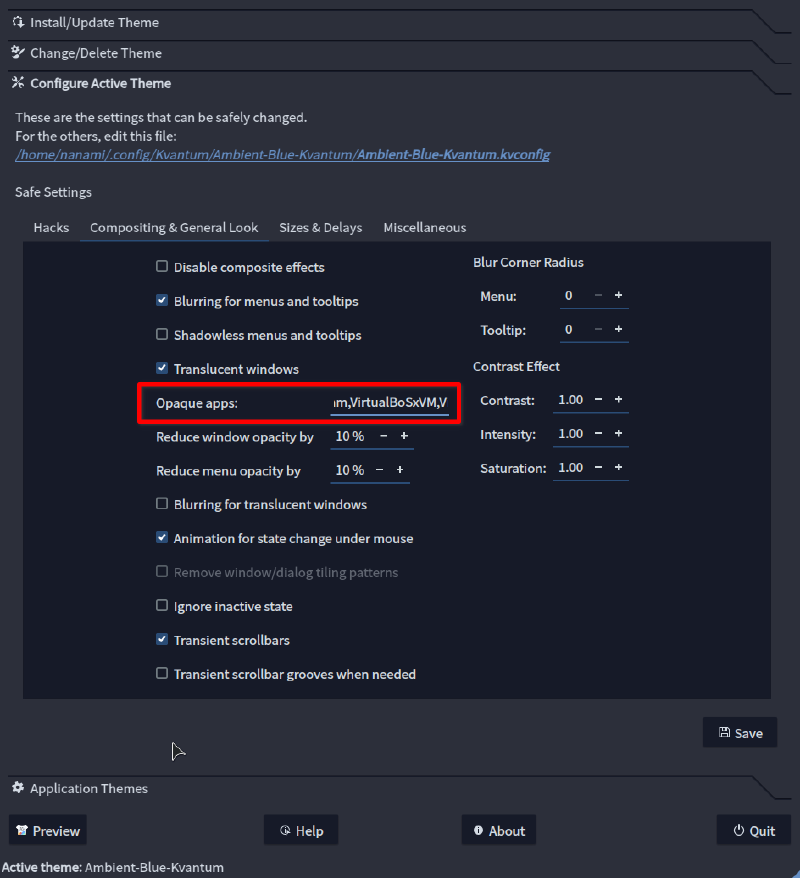Decrease the window opacity reduction value
The height and width of the screenshot is (878, 800).
[384, 437]
